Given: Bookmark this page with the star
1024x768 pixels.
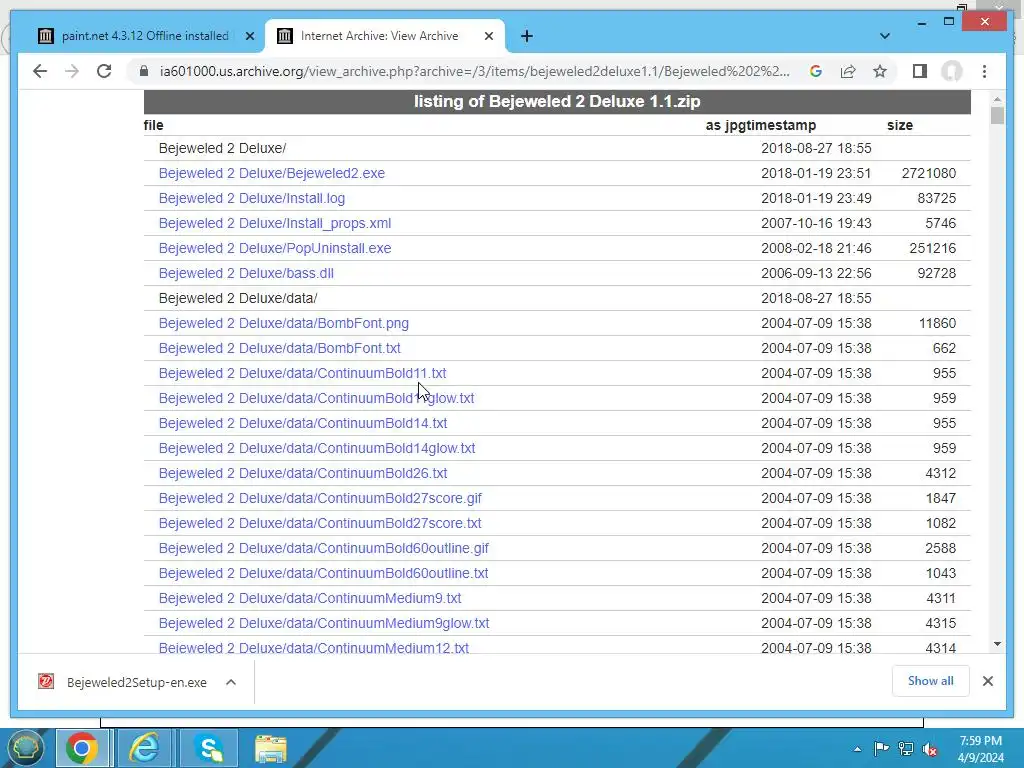Looking at the screenshot, I should tap(880, 71).
